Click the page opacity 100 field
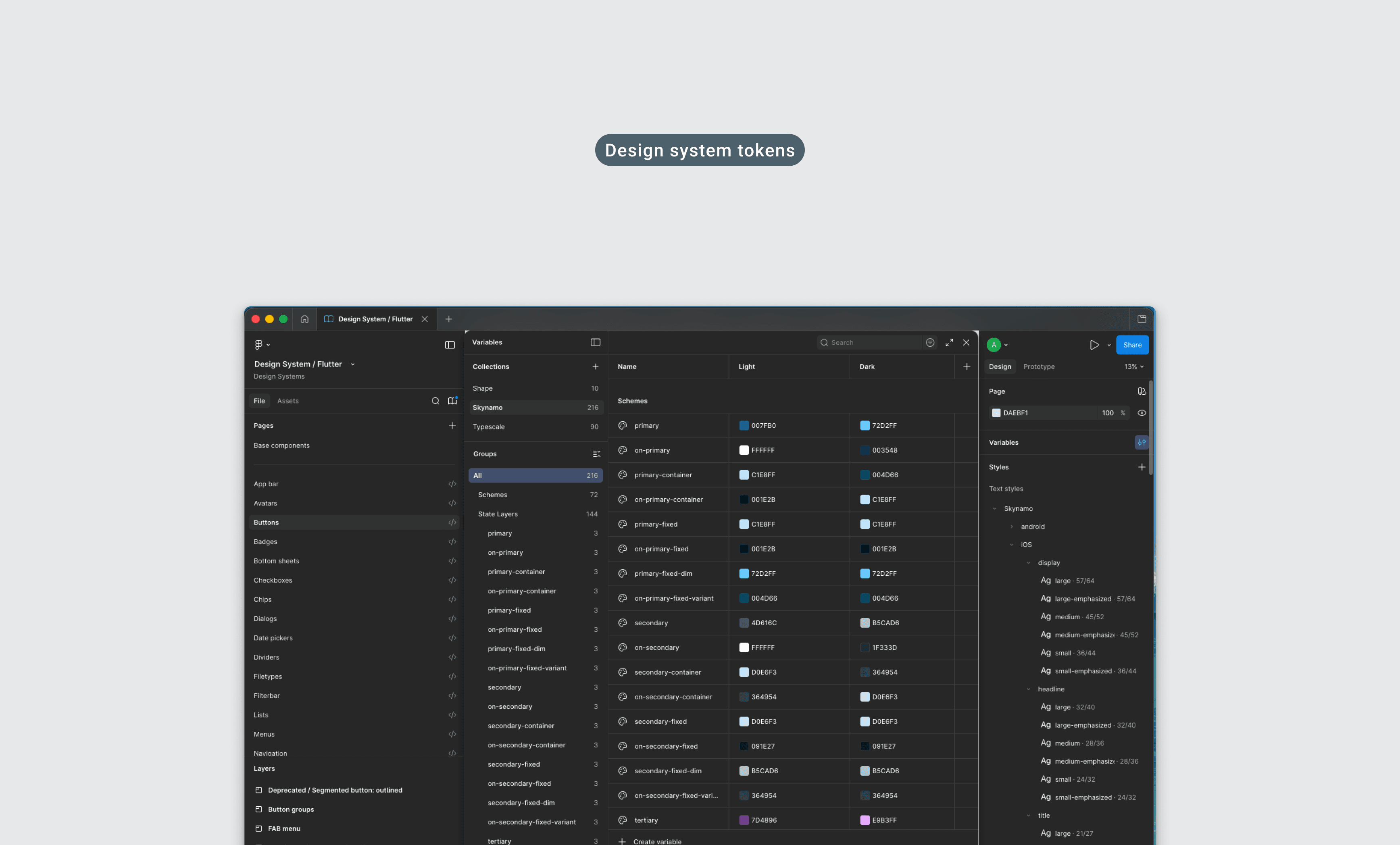 pyautogui.click(x=1107, y=413)
